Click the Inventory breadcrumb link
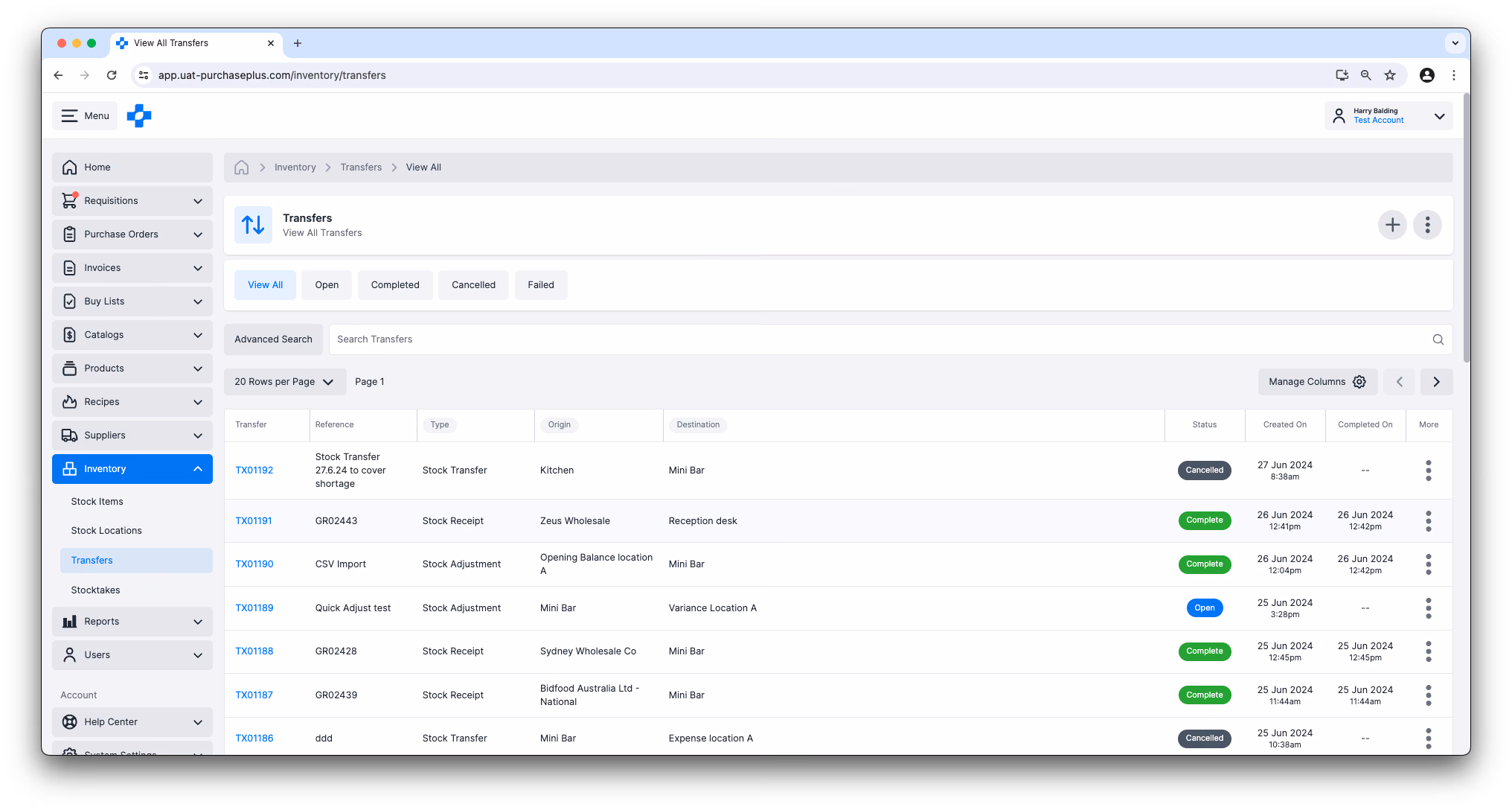This screenshot has height=810, width=1512. click(x=295, y=168)
